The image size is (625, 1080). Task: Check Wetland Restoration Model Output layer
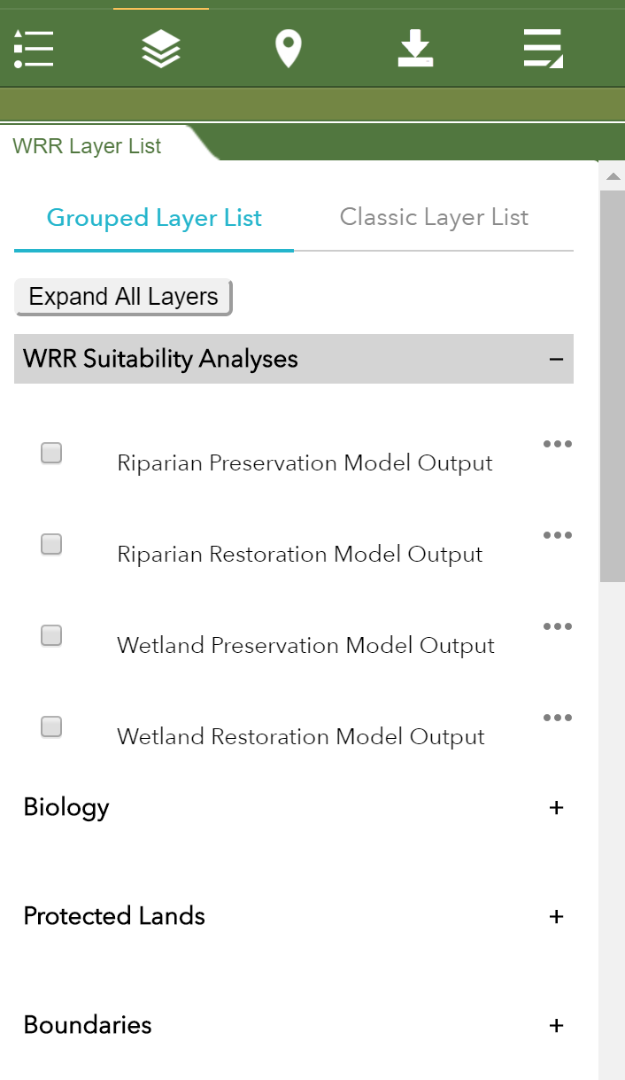[x=51, y=726]
